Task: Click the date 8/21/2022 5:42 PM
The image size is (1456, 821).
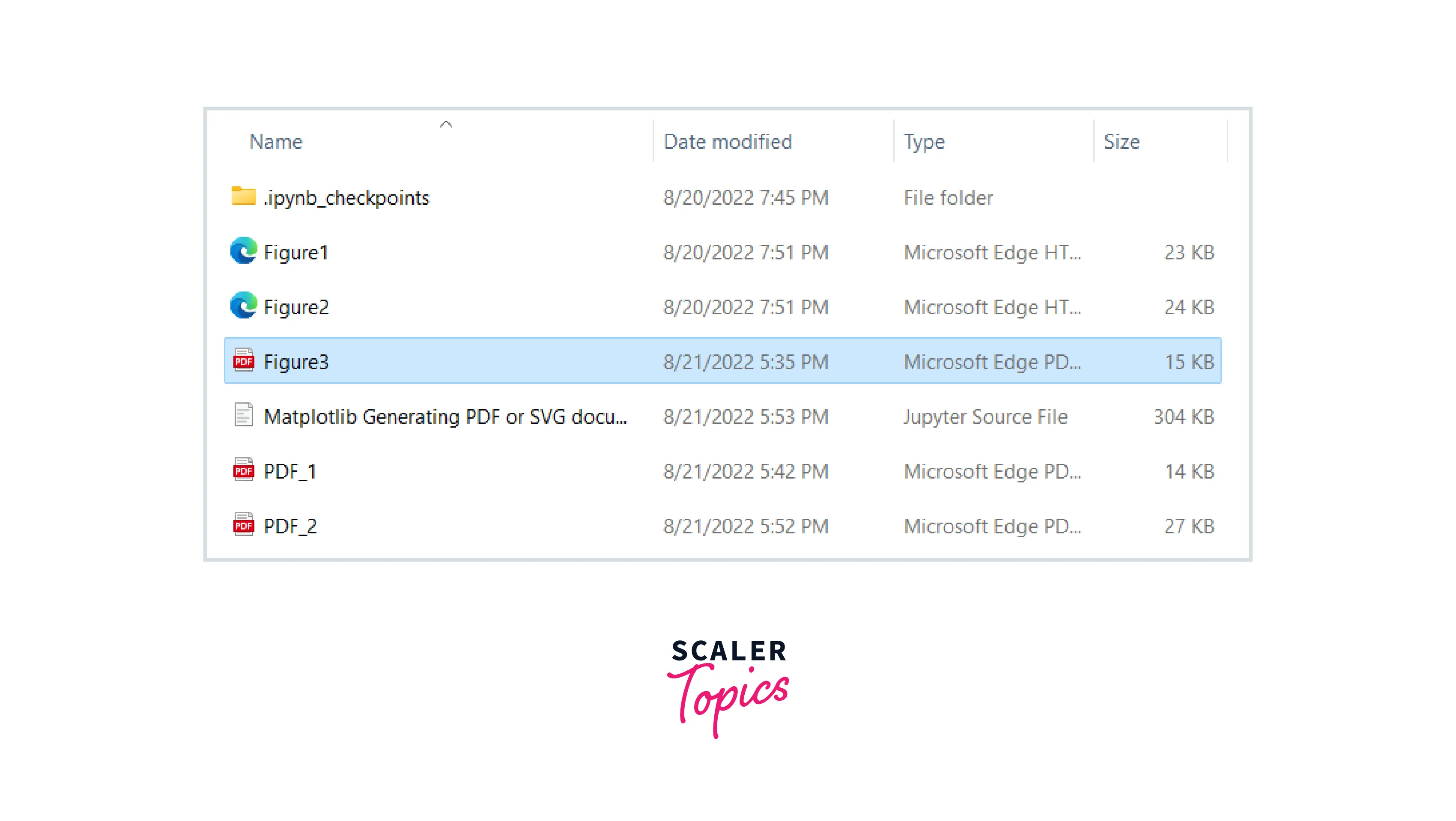Action: click(x=746, y=471)
